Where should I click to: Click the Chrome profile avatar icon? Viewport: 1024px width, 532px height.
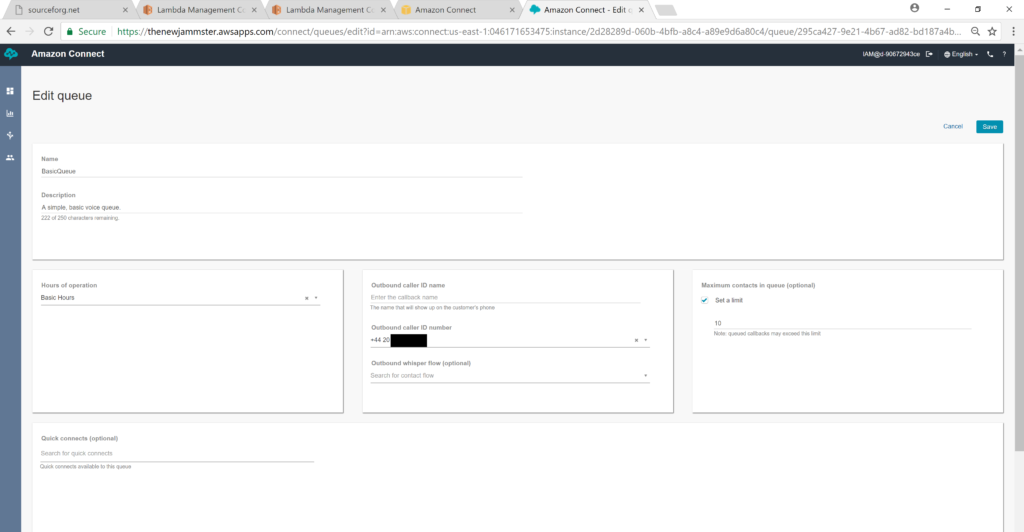[914, 8]
